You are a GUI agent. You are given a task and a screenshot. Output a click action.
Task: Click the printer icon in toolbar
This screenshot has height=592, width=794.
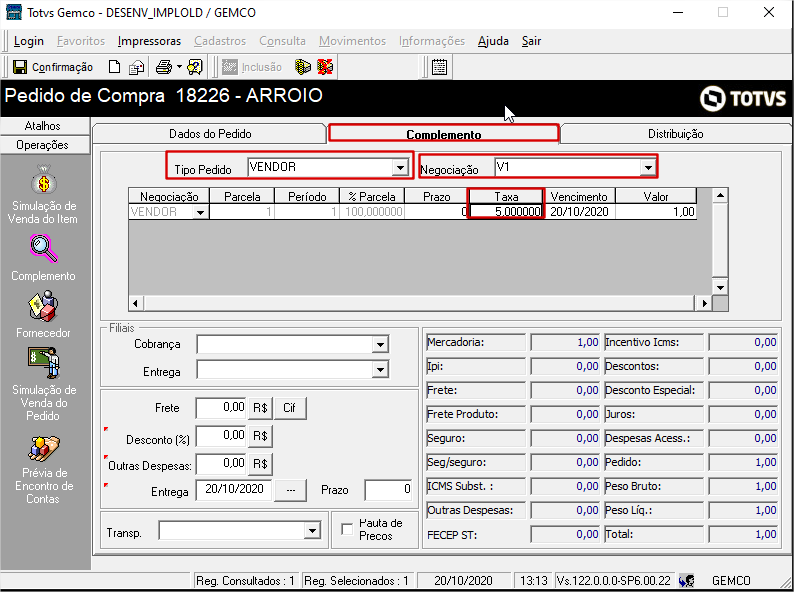(164, 67)
